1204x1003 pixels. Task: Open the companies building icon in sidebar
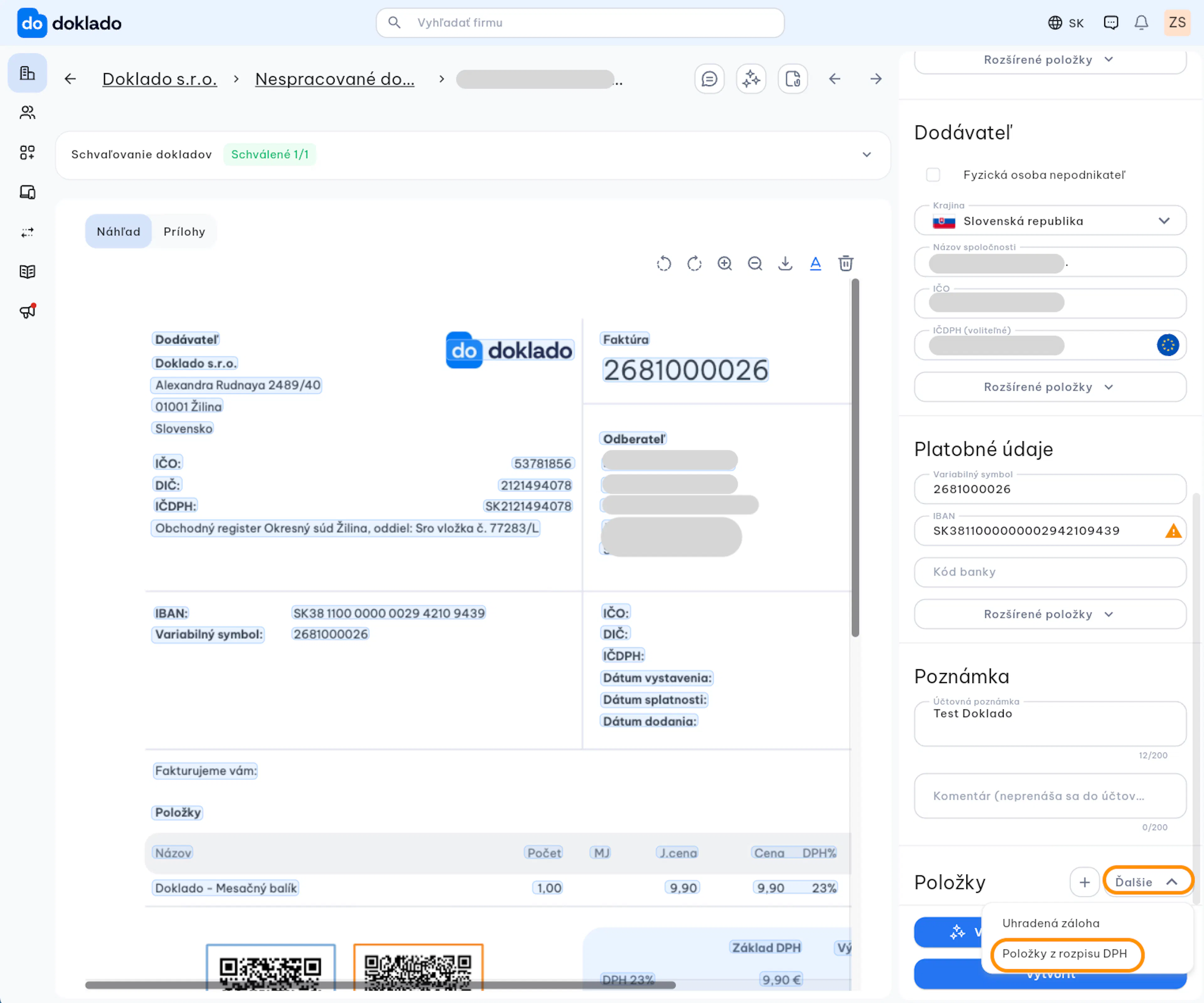point(27,73)
